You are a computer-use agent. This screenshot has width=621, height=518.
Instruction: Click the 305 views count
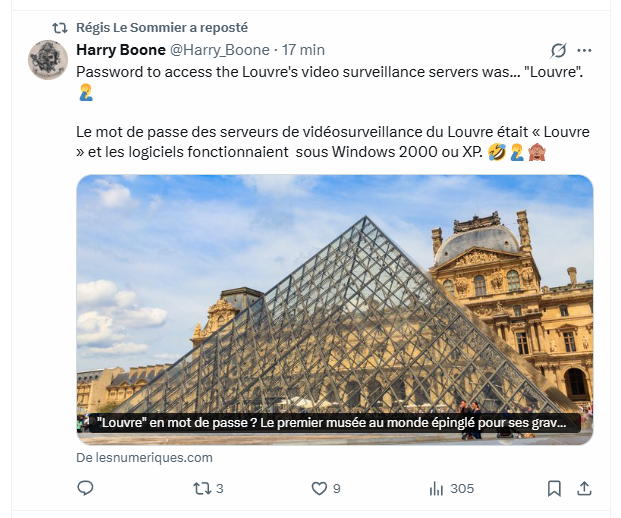[x=462, y=488]
